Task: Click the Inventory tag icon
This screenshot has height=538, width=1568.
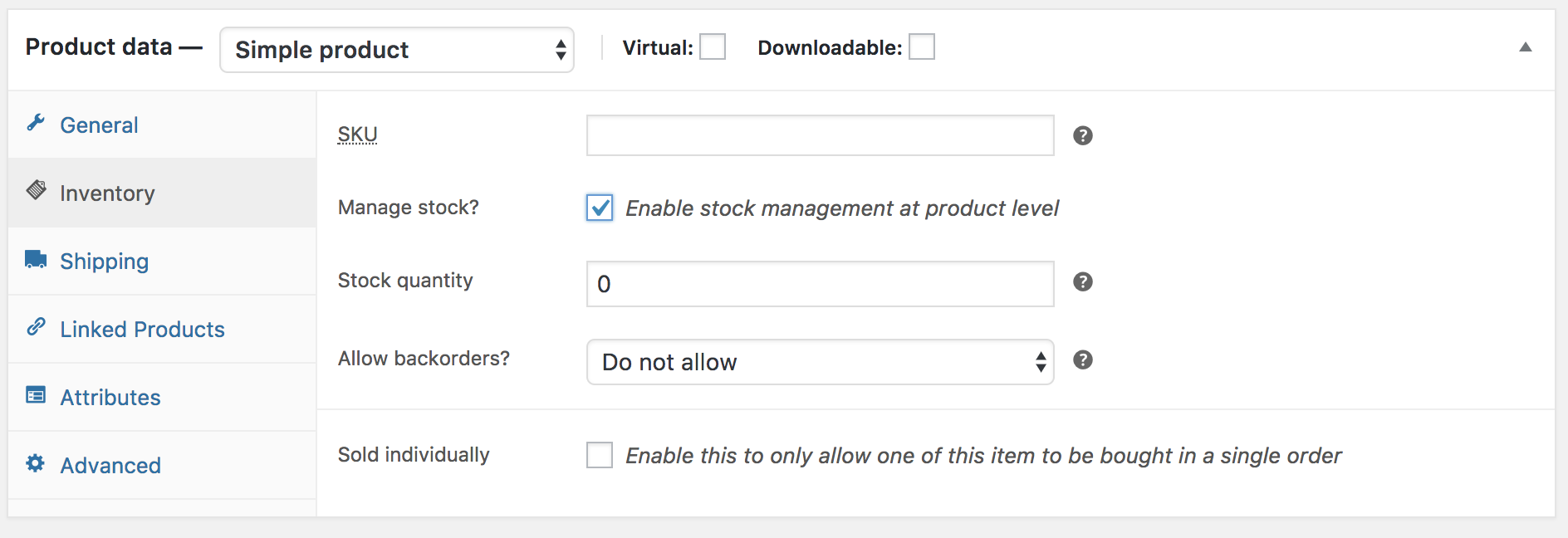Action: pos(36,190)
